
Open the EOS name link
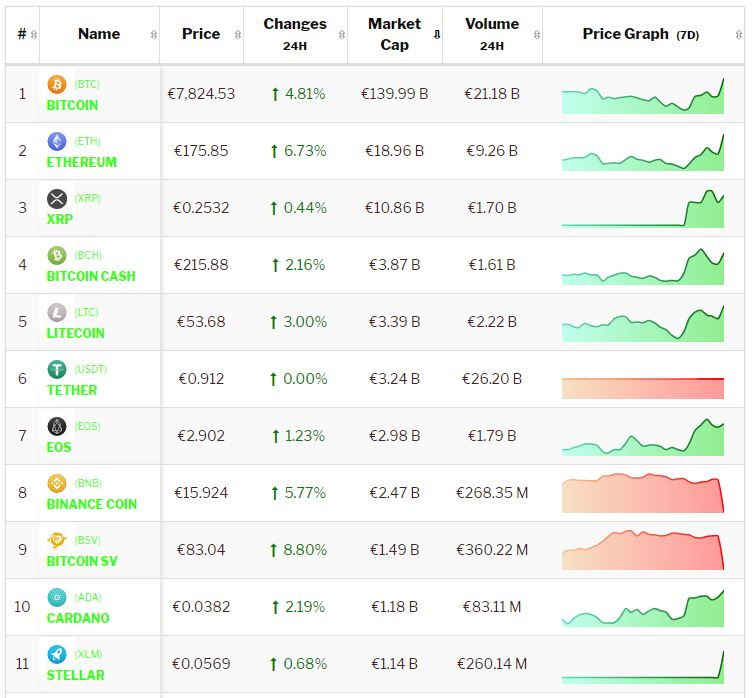coord(59,447)
